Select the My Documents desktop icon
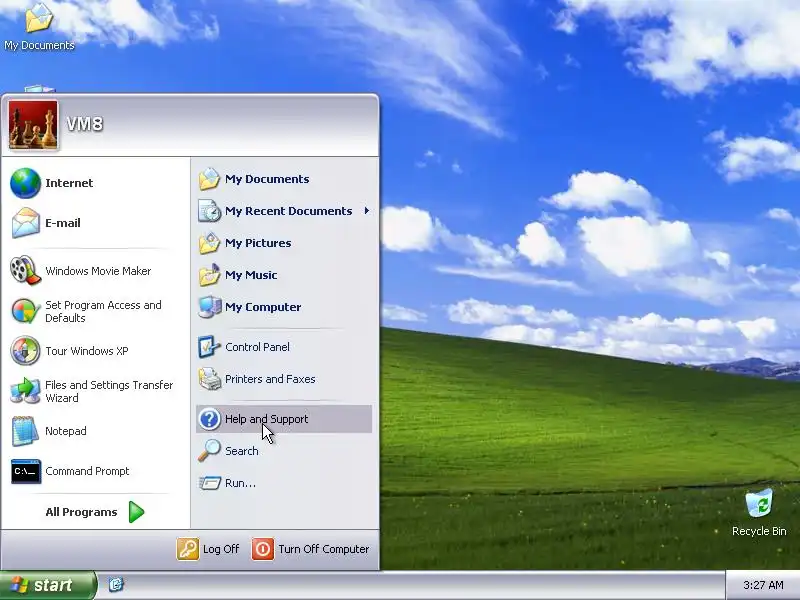This screenshot has width=800, height=600. (39, 18)
